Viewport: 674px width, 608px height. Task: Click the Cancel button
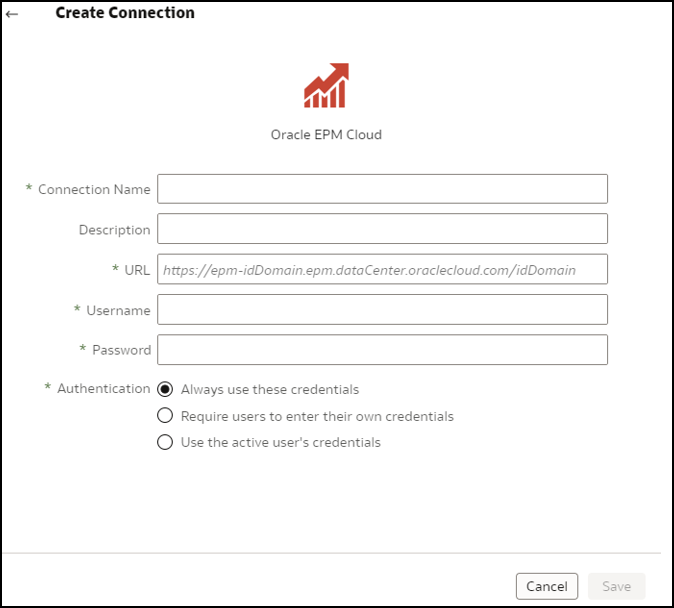pos(547,586)
